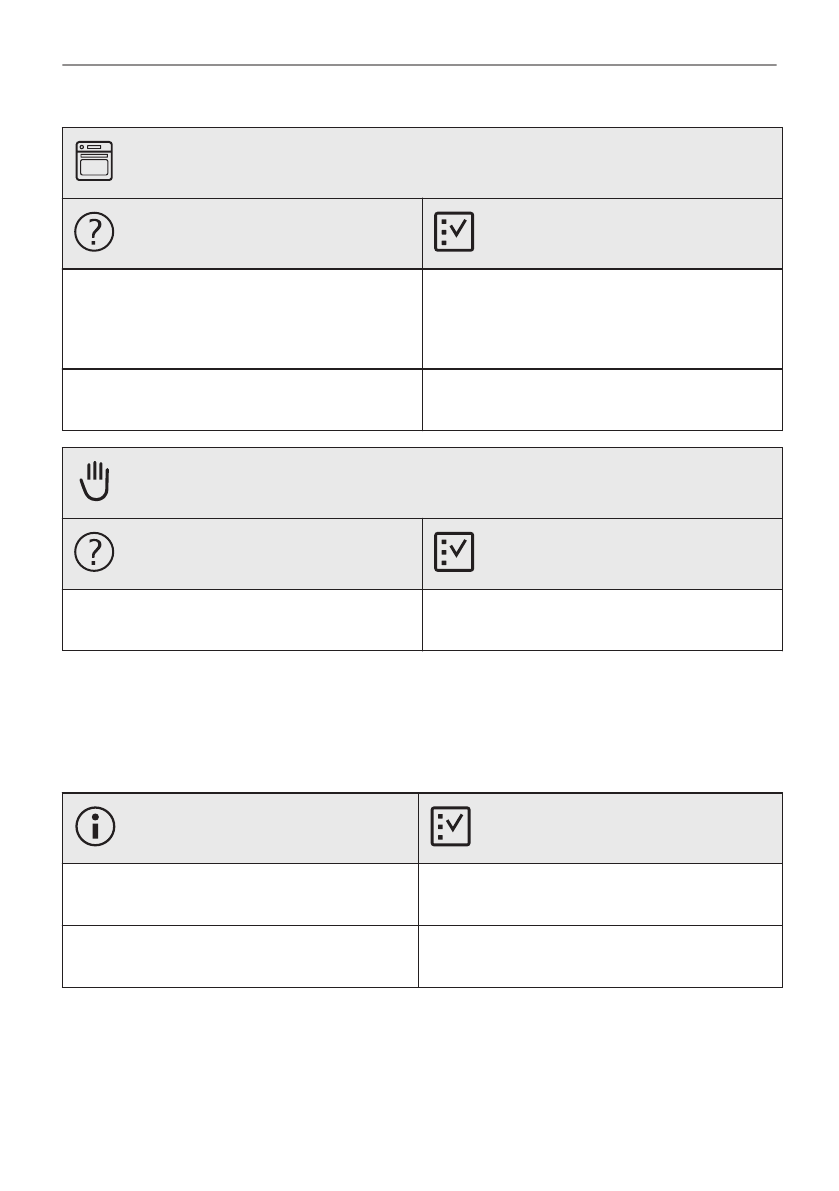
Task: Click the raised hand icon
Action: pos(95,482)
